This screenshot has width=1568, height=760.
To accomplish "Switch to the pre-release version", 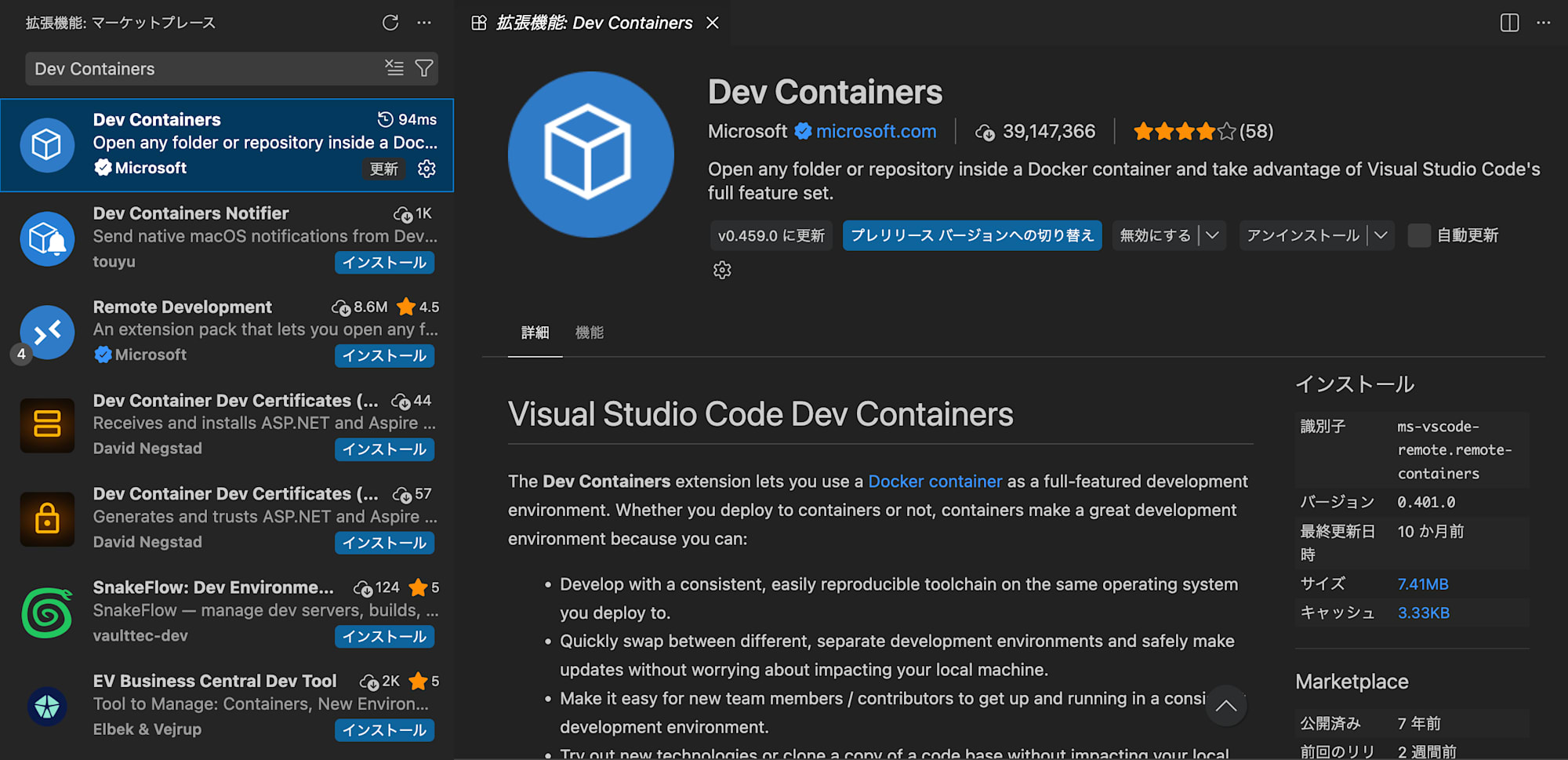I will click(x=972, y=235).
